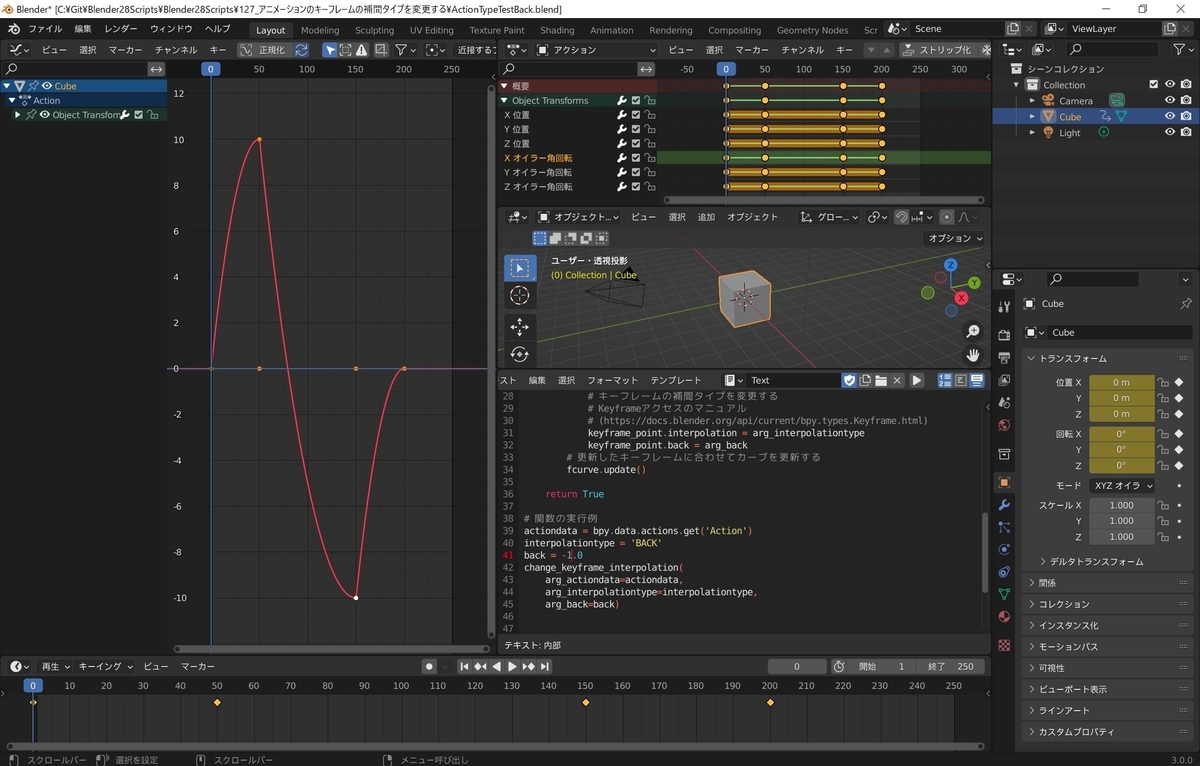Open the Modifier properties wrench tab
1200x766 pixels.
coord(1004,504)
